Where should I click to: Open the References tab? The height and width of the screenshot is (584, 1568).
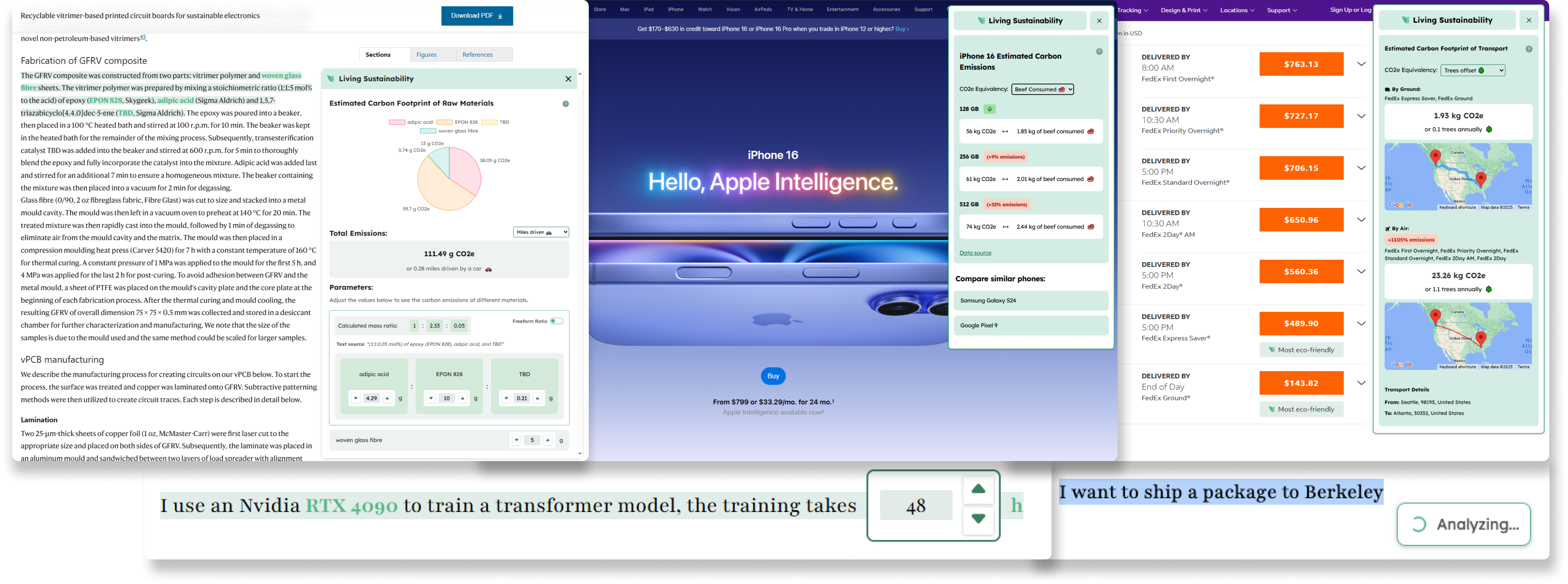click(x=477, y=55)
